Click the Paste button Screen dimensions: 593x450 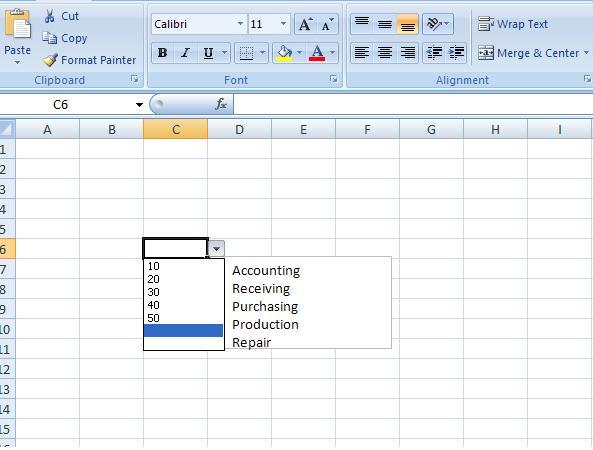pyautogui.click(x=17, y=36)
